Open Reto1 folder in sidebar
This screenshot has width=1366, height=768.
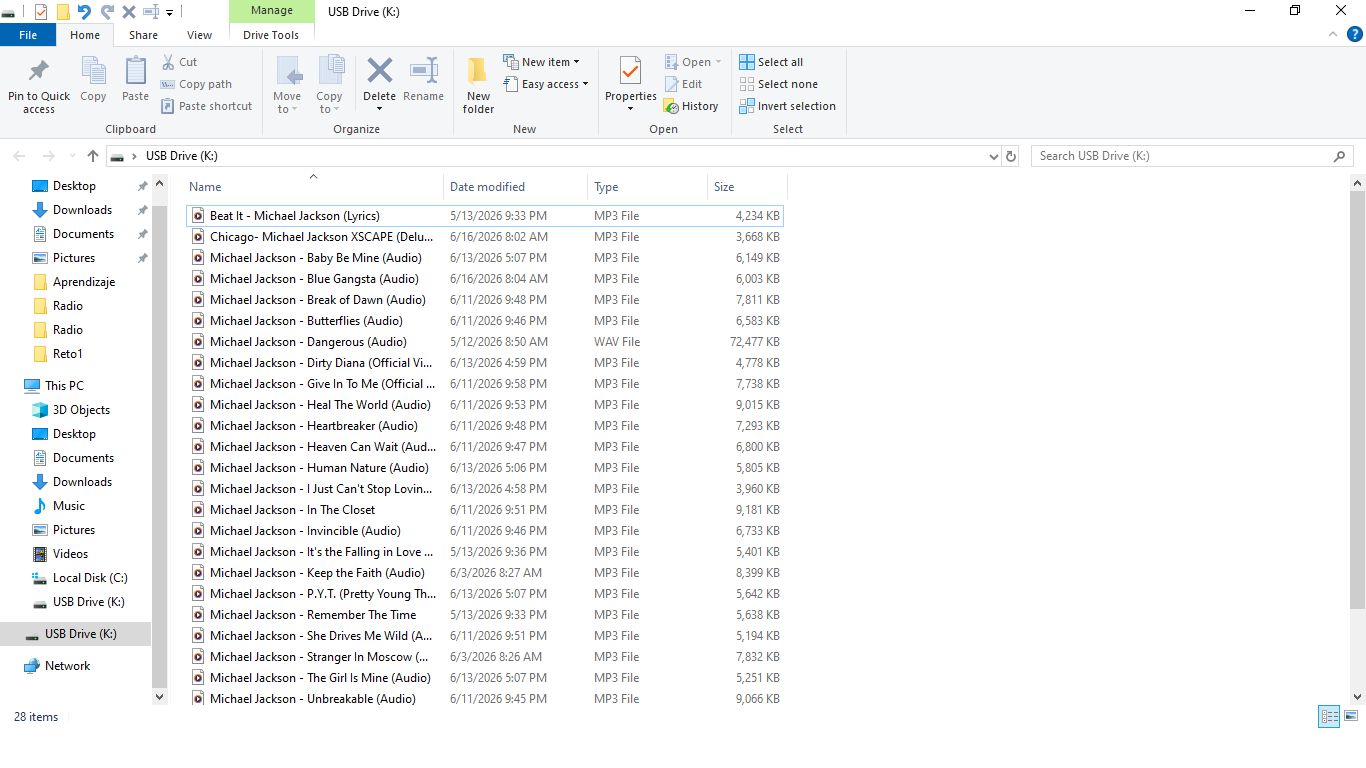(x=68, y=354)
